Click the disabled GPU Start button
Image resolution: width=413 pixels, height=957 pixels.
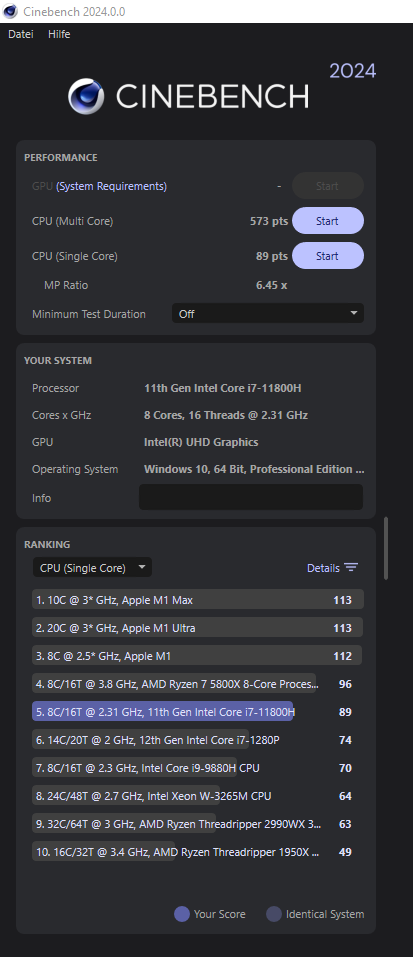[x=328, y=186]
